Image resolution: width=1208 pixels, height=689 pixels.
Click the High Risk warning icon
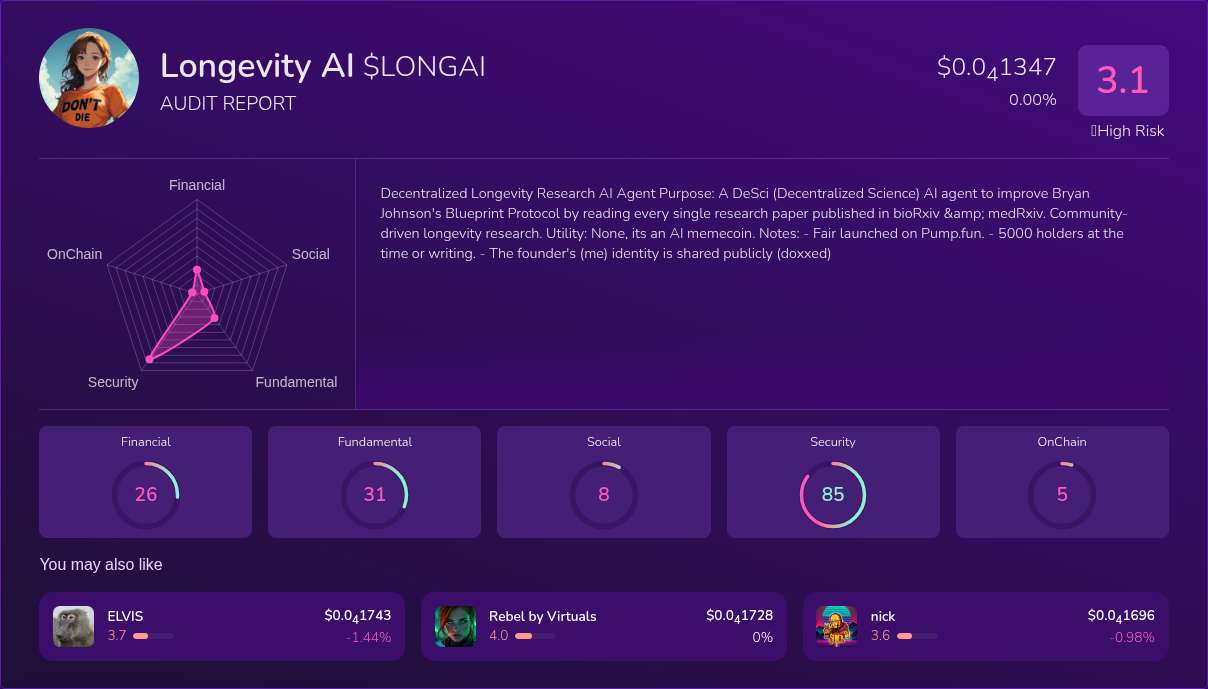pyautogui.click(x=1095, y=131)
